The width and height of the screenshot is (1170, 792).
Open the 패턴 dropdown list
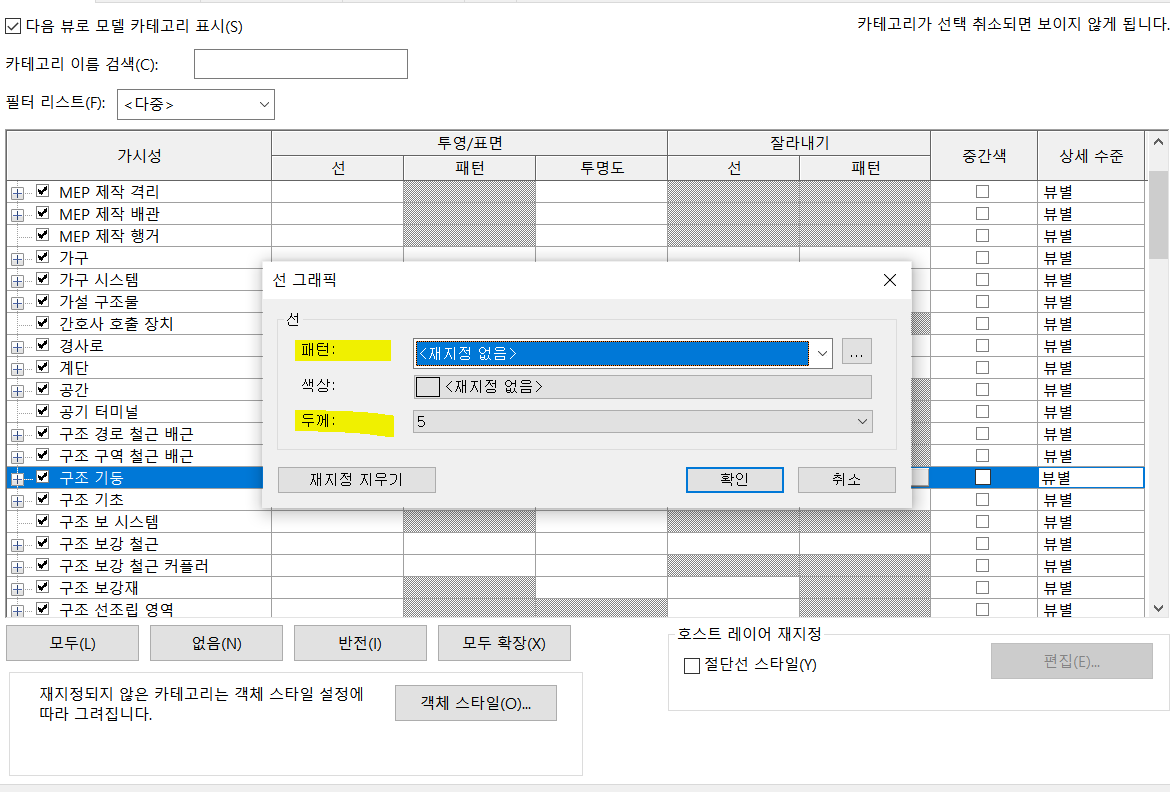point(821,353)
